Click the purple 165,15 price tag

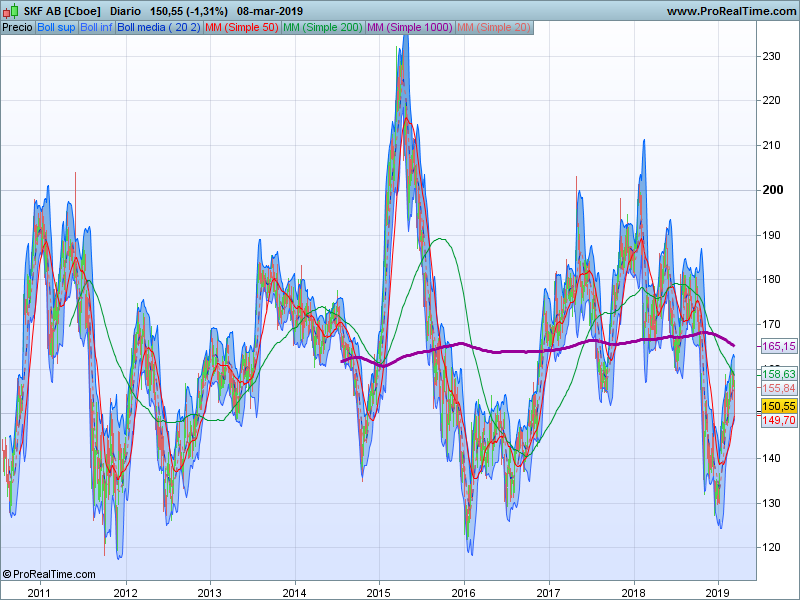[779, 346]
